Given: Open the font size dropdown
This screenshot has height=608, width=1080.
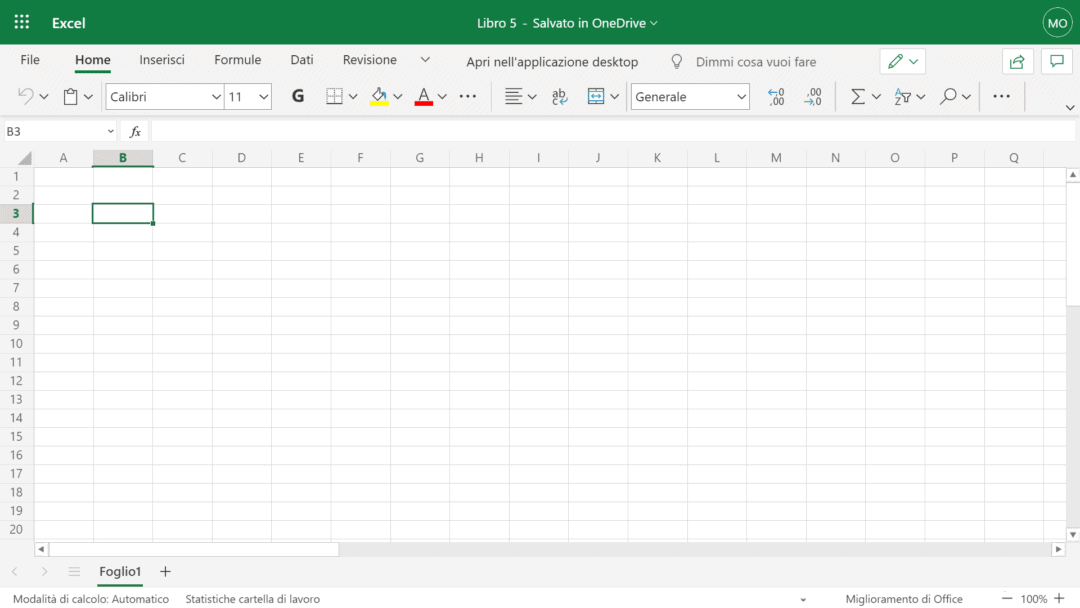Looking at the screenshot, I should (246, 96).
